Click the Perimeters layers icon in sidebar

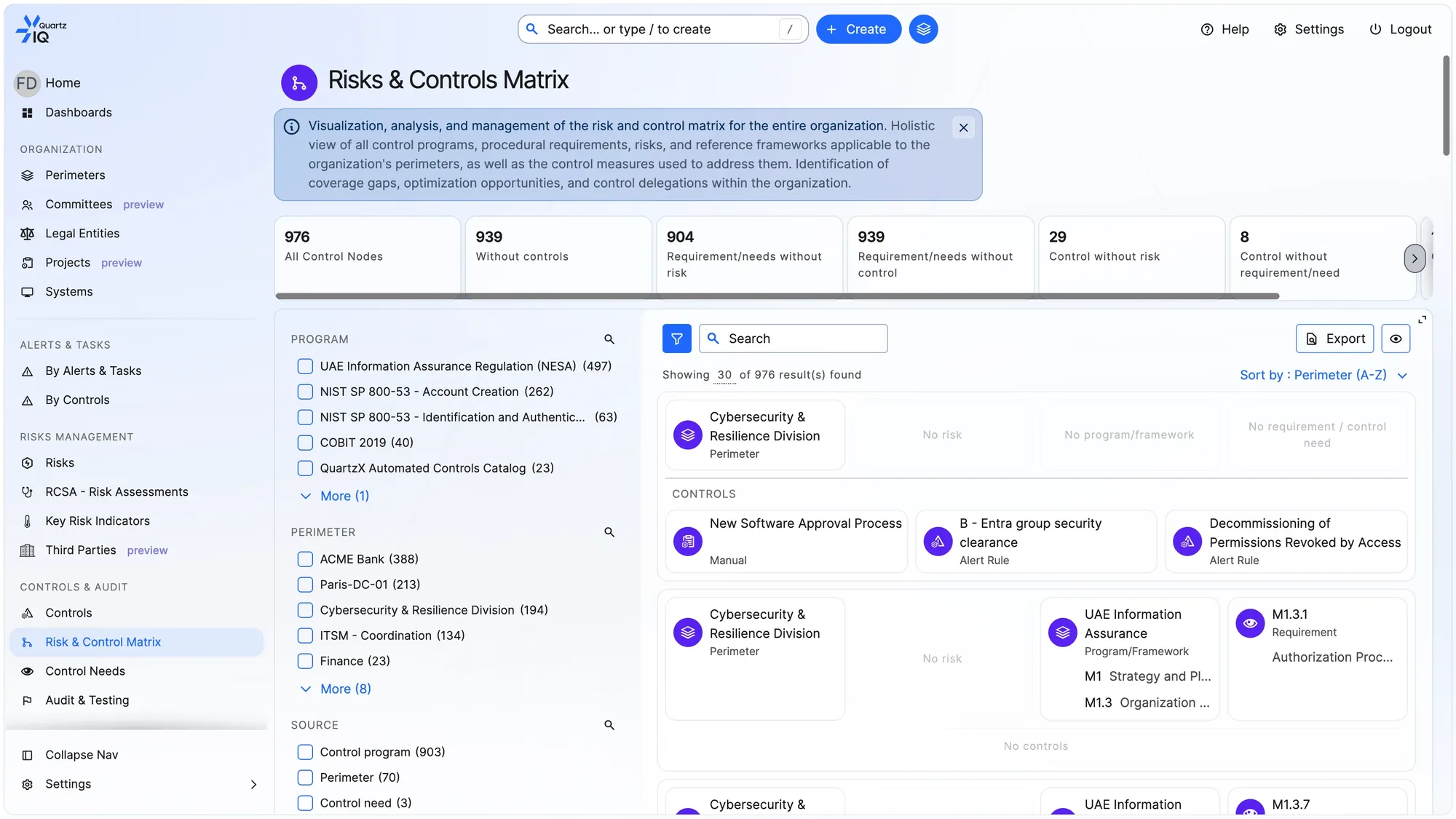(x=27, y=175)
